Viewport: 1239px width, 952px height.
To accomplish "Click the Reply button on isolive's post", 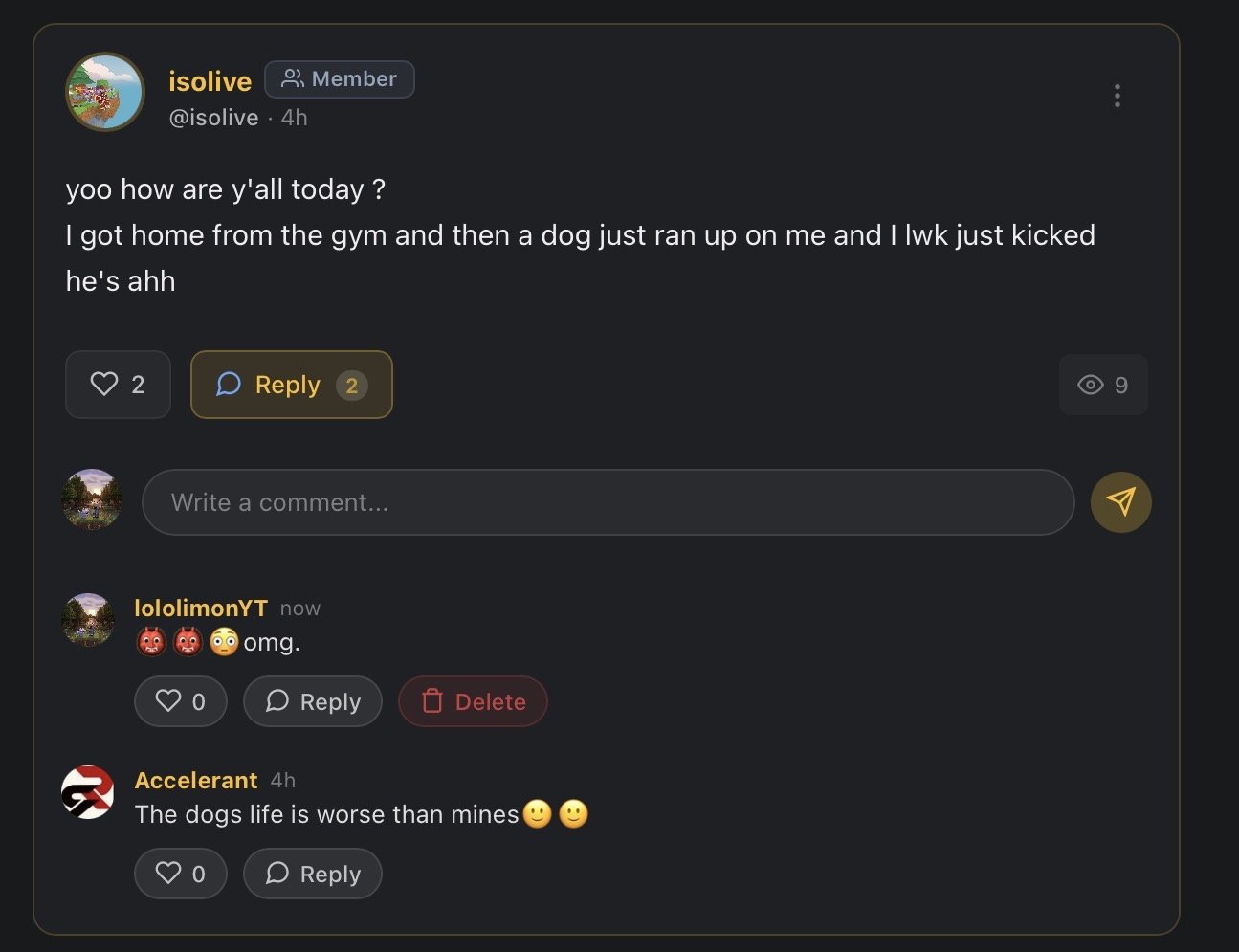I will click(x=291, y=385).
